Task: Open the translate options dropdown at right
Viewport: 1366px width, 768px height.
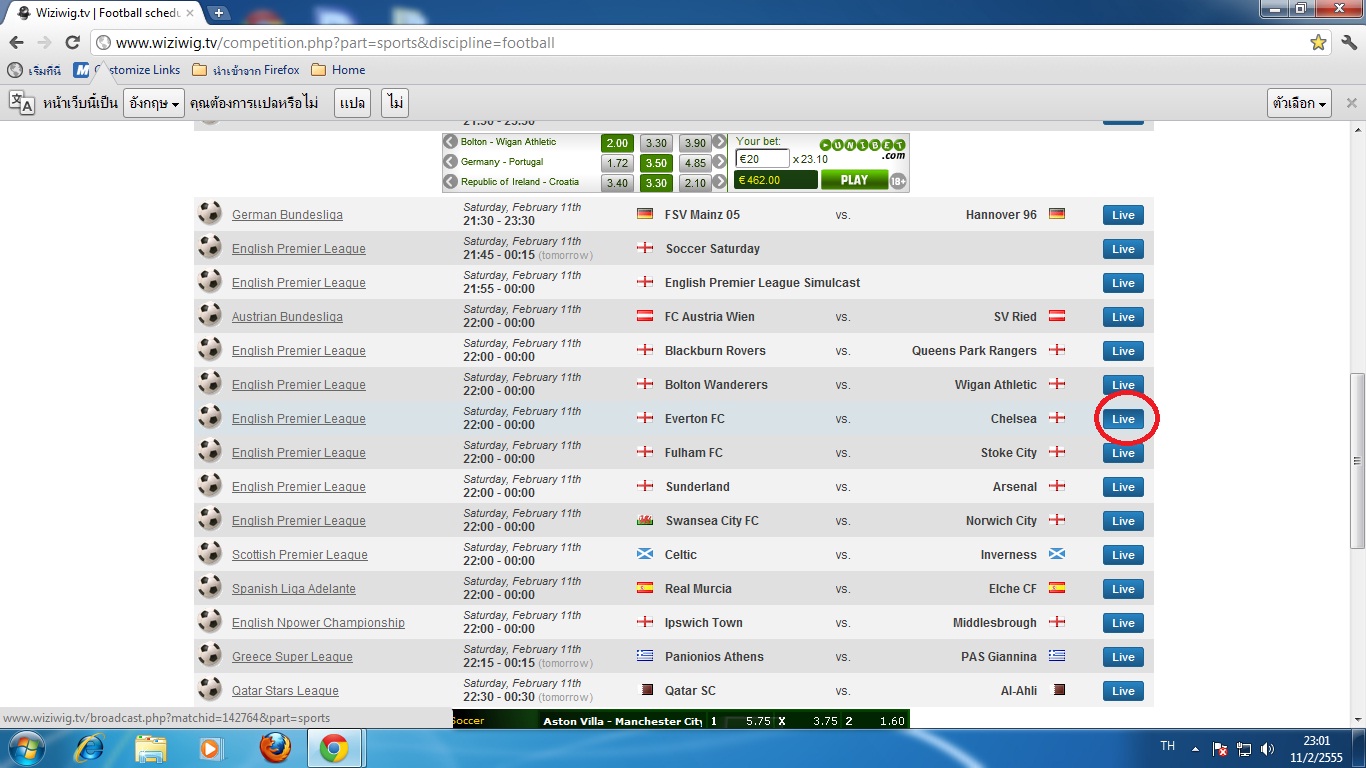Action: click(1299, 103)
